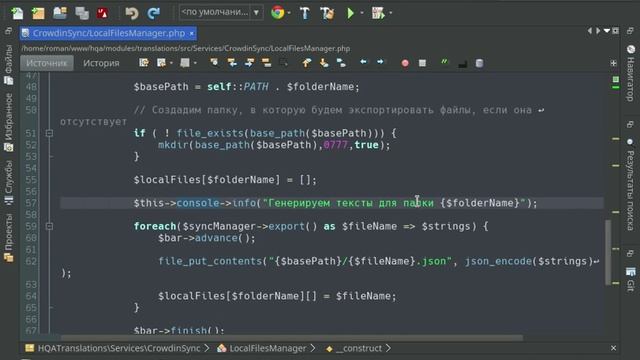Click the New File icon
Viewport: 640px width, 360px height.
point(17,13)
